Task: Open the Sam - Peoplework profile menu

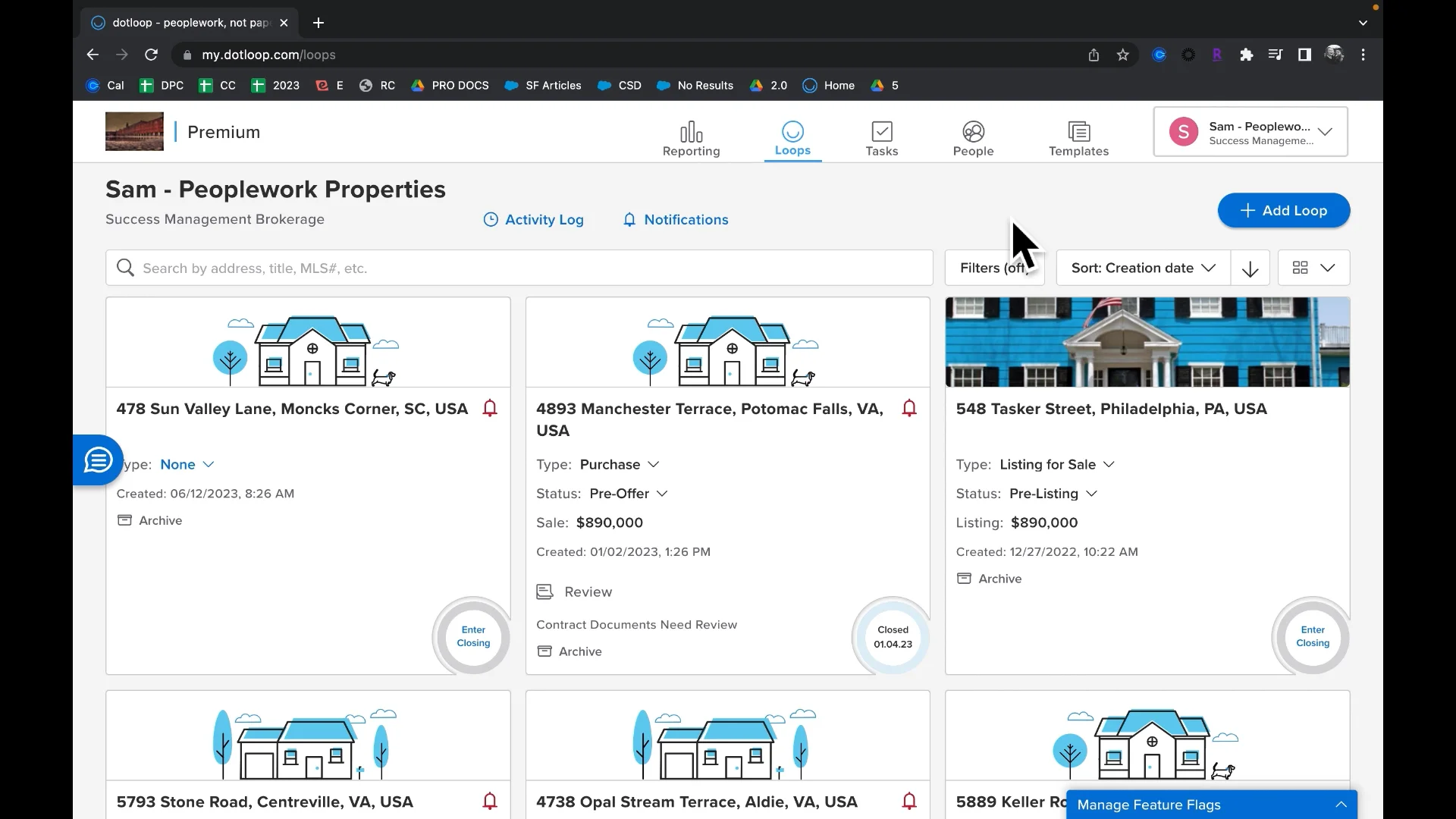Action: point(1250,132)
